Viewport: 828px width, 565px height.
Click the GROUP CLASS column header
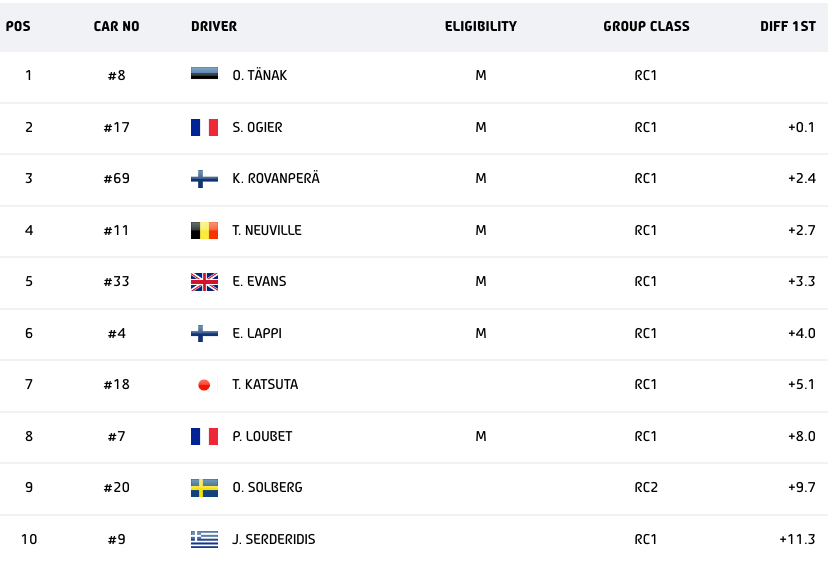tap(646, 27)
